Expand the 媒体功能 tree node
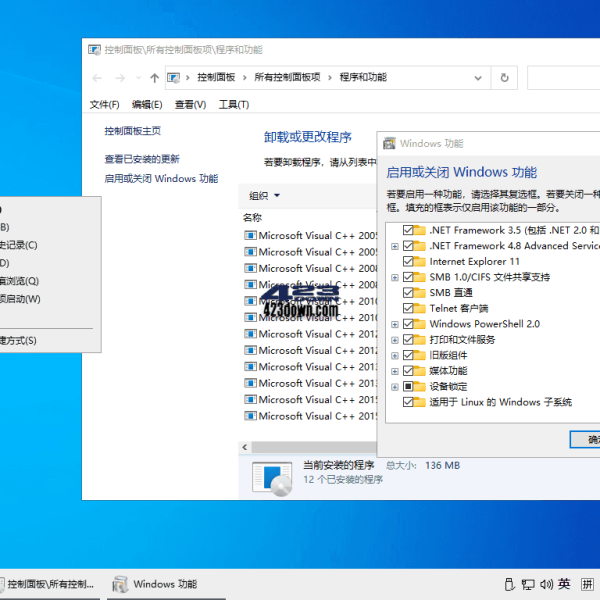The height and width of the screenshot is (600, 600). coord(395,371)
